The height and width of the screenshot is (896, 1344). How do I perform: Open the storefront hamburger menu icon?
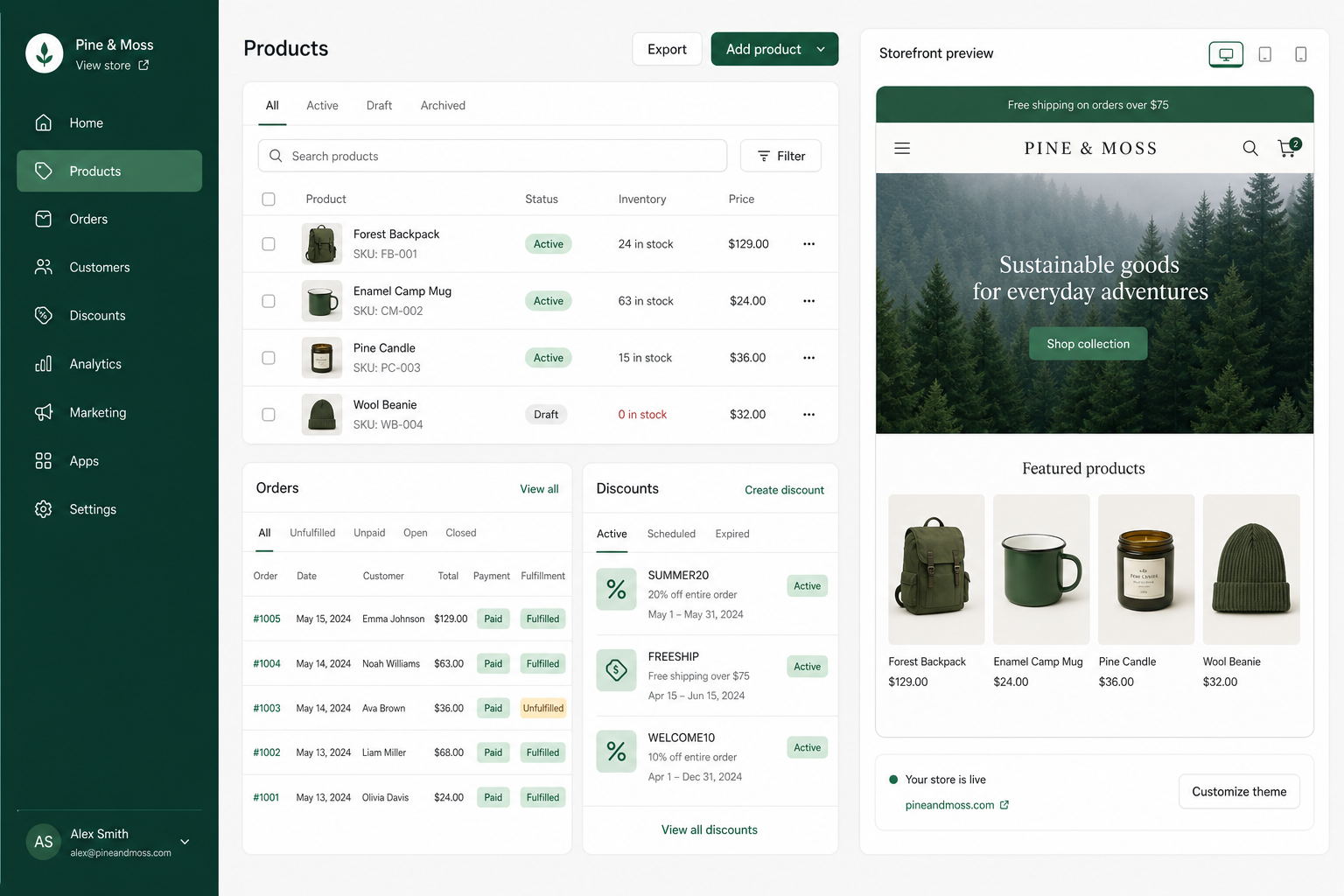click(x=902, y=148)
